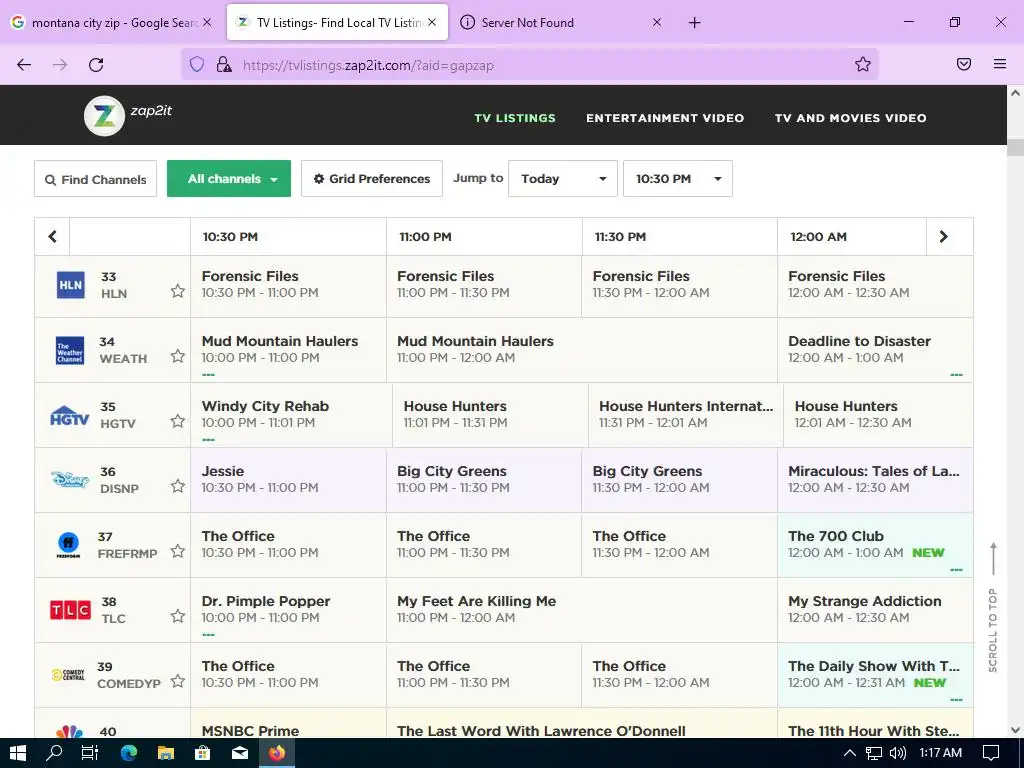The height and width of the screenshot is (768, 1024).
Task: View site security lock info
Action: click(224, 64)
